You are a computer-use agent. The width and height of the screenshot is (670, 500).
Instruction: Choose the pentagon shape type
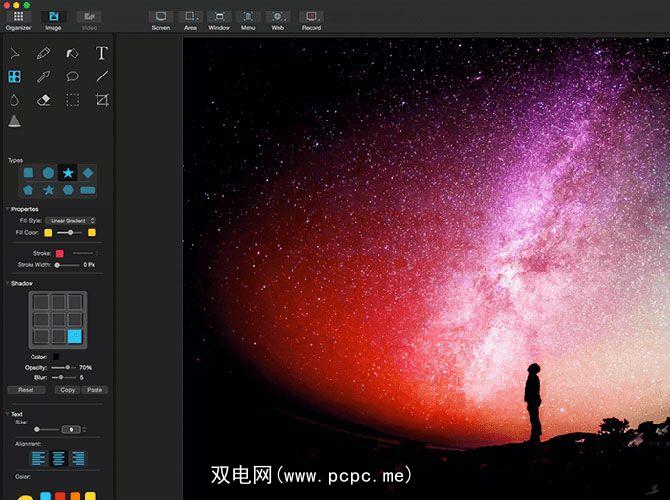[28, 190]
